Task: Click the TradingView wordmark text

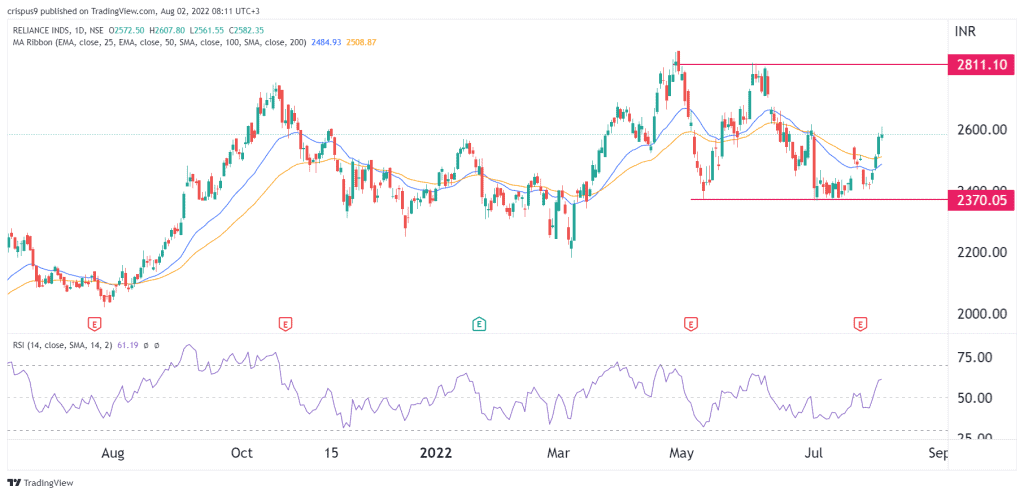Action: click(49, 483)
